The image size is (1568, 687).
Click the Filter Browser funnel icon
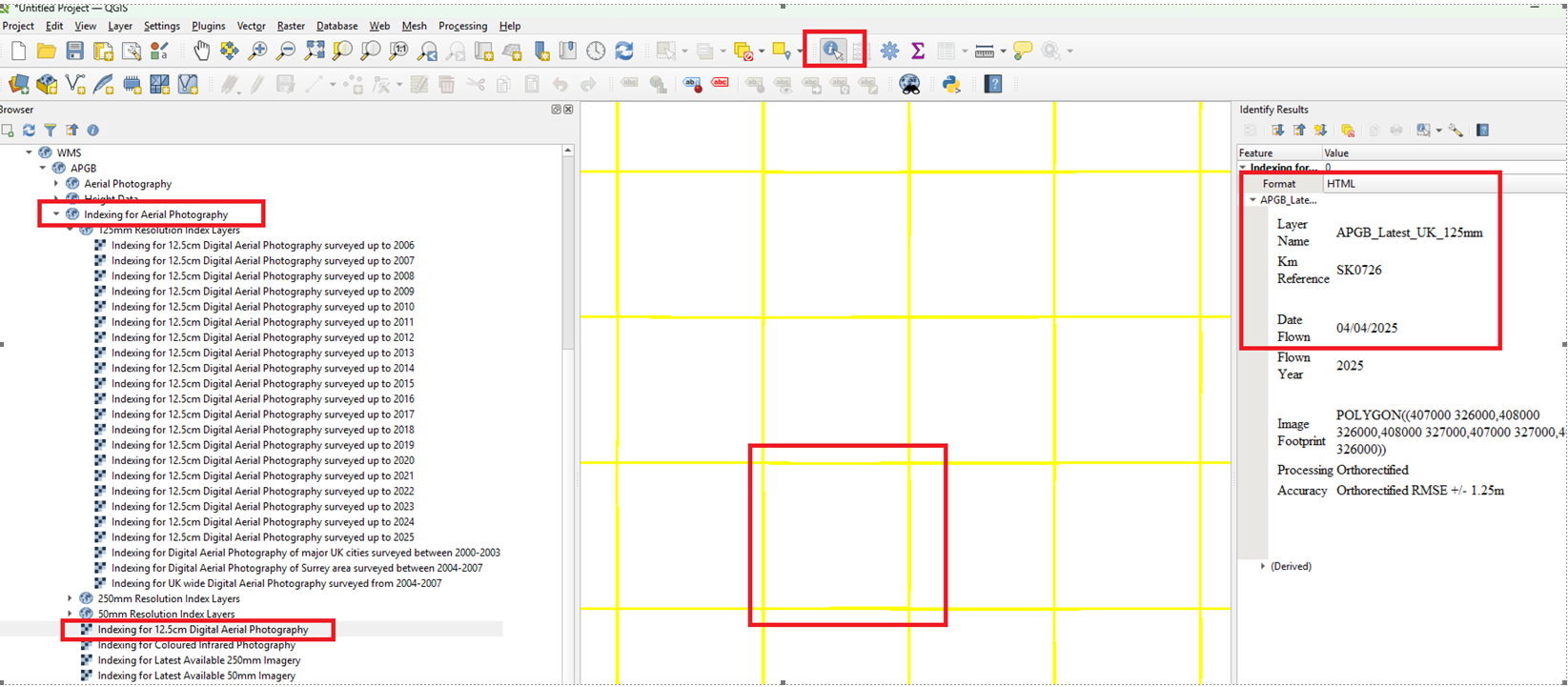pyautogui.click(x=50, y=131)
